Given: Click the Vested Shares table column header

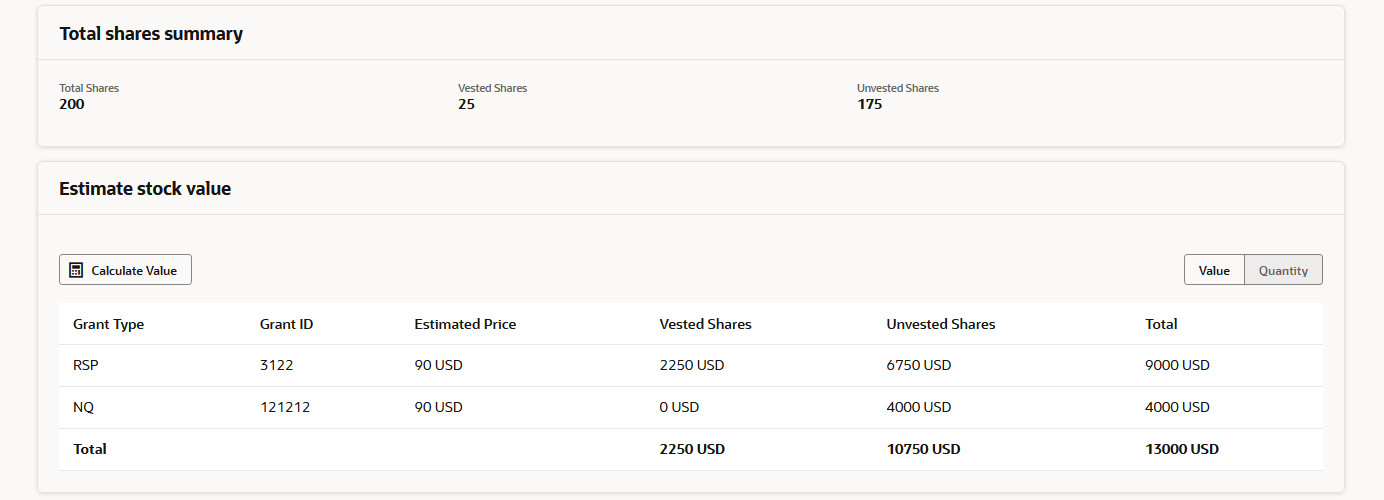Looking at the screenshot, I should 705,324.
